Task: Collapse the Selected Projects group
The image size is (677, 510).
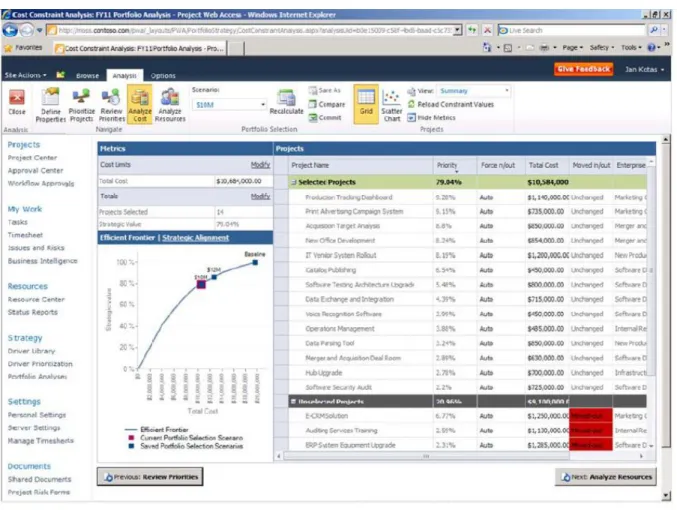Action: [x=294, y=182]
